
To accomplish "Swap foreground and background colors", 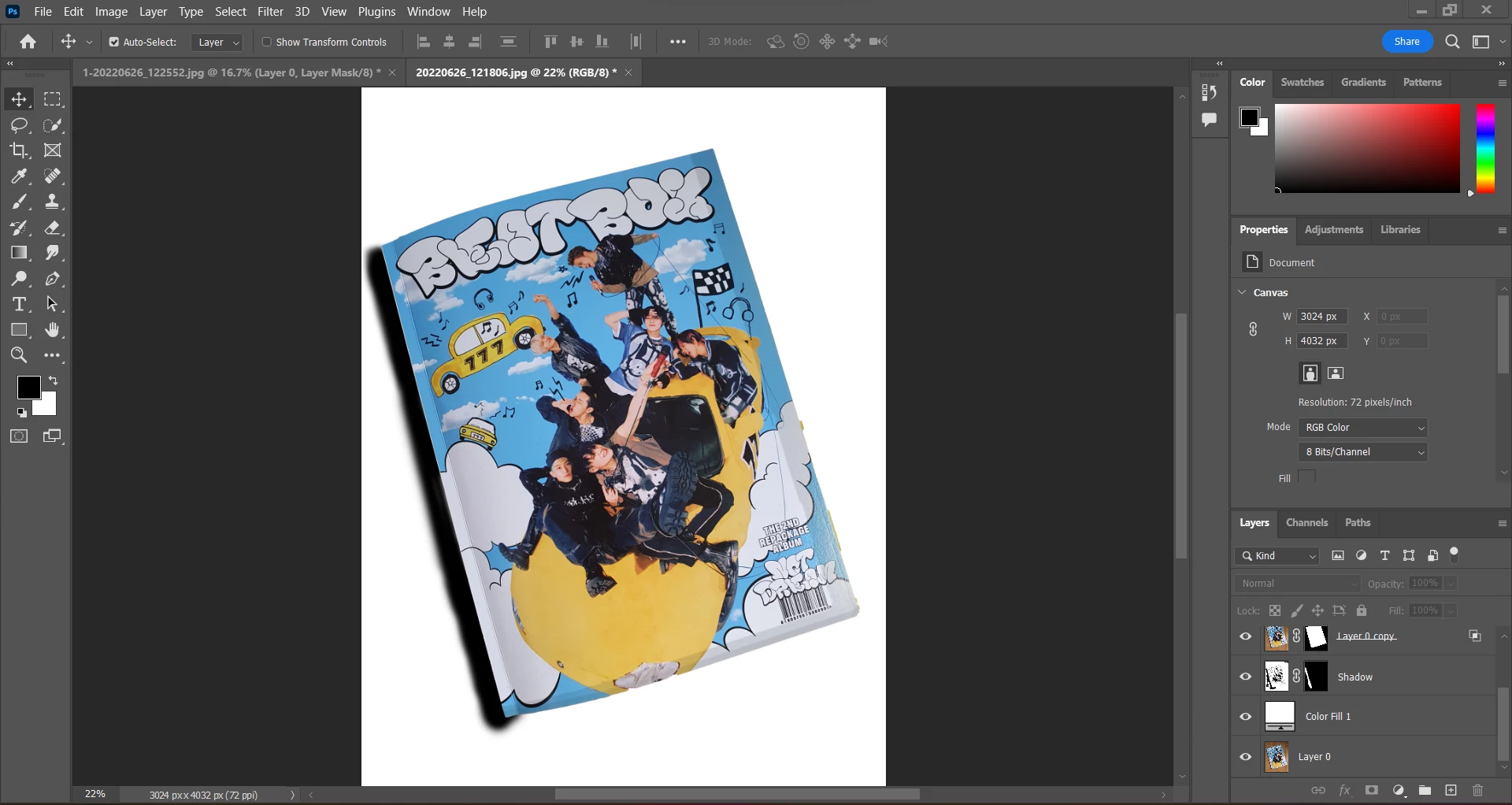I will 54,380.
